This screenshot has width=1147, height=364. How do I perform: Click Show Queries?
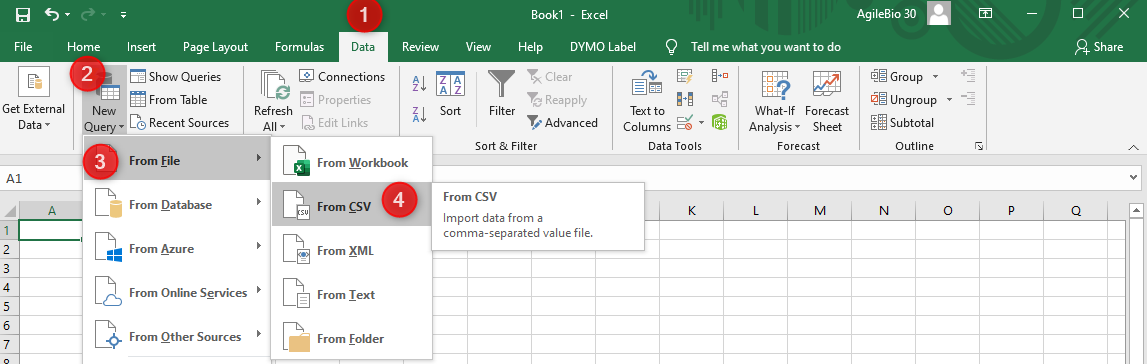click(x=176, y=77)
